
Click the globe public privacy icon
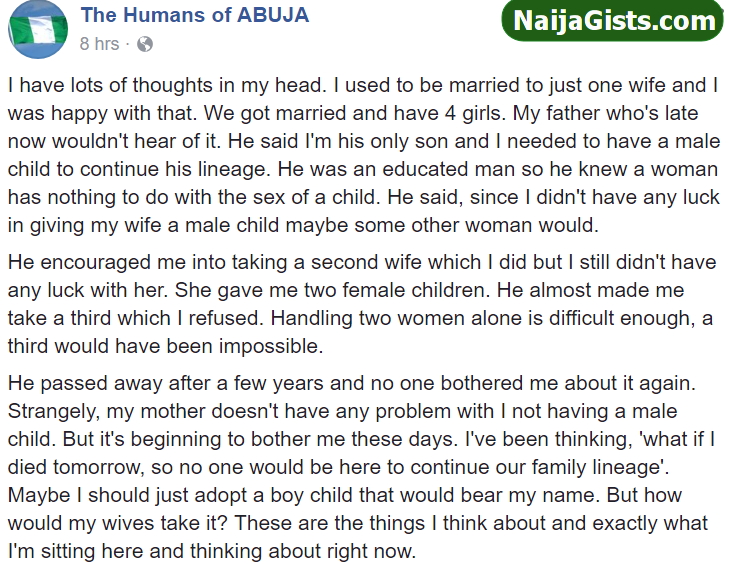[144, 44]
